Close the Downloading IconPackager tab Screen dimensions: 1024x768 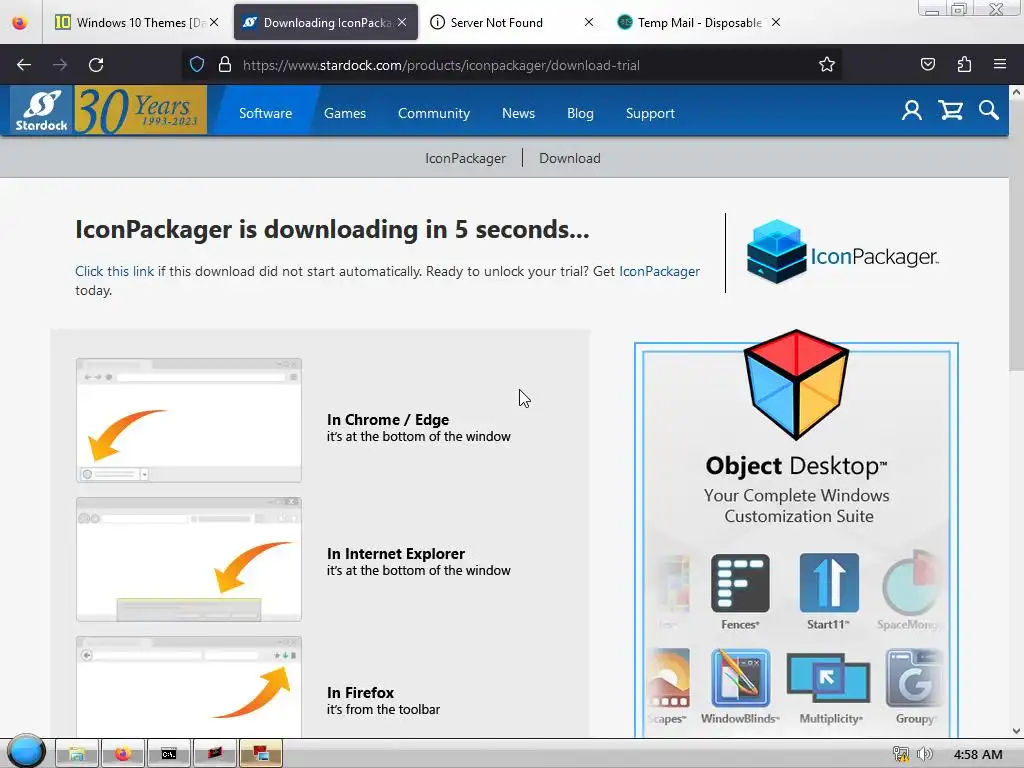pos(402,22)
